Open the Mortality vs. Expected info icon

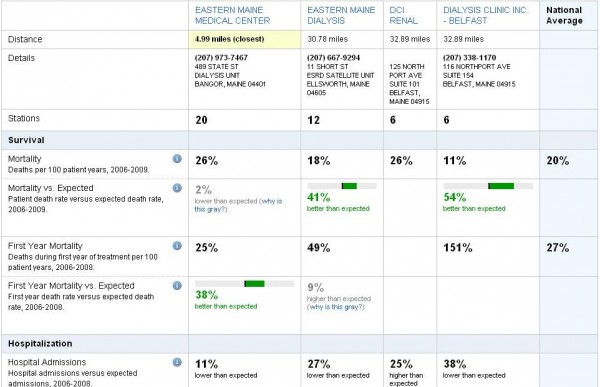[177, 188]
